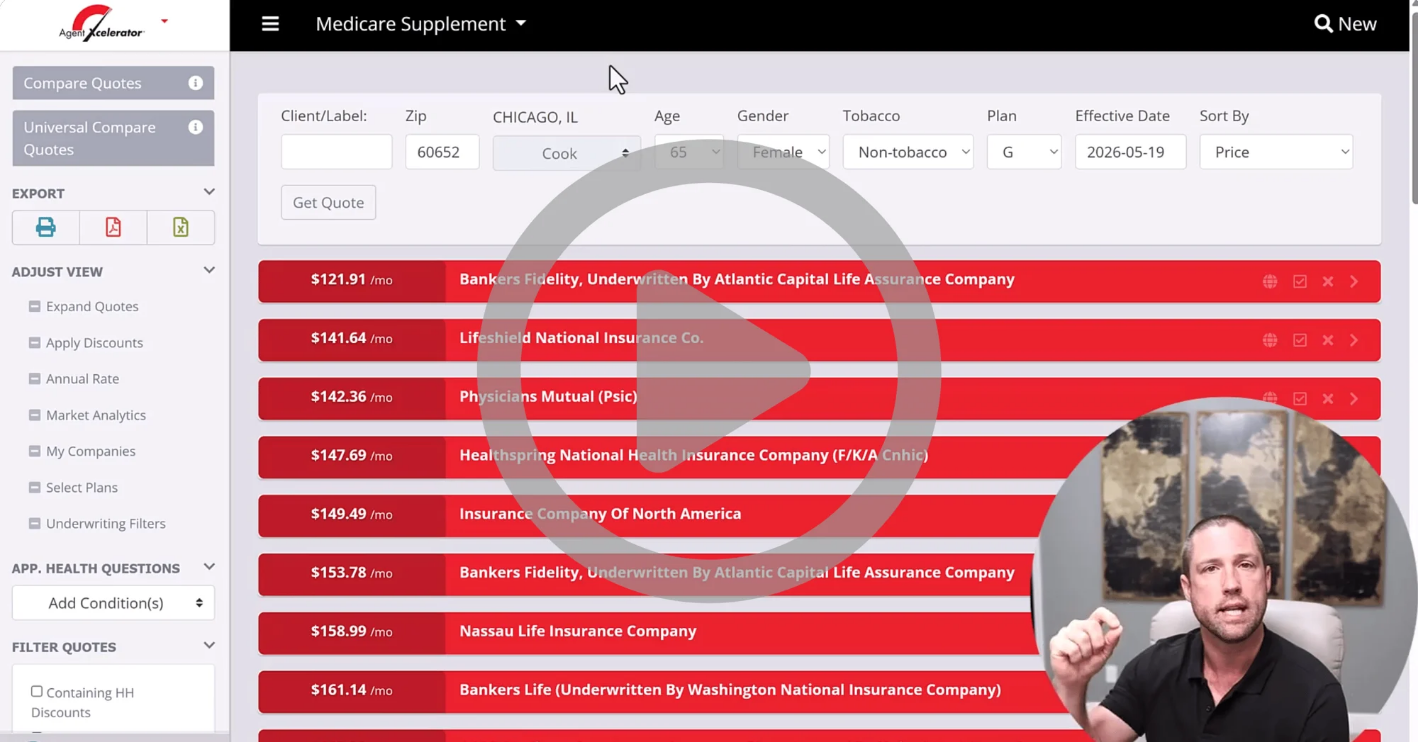Click the $142.36 /mo price cell
1418x742 pixels.
click(x=352, y=398)
